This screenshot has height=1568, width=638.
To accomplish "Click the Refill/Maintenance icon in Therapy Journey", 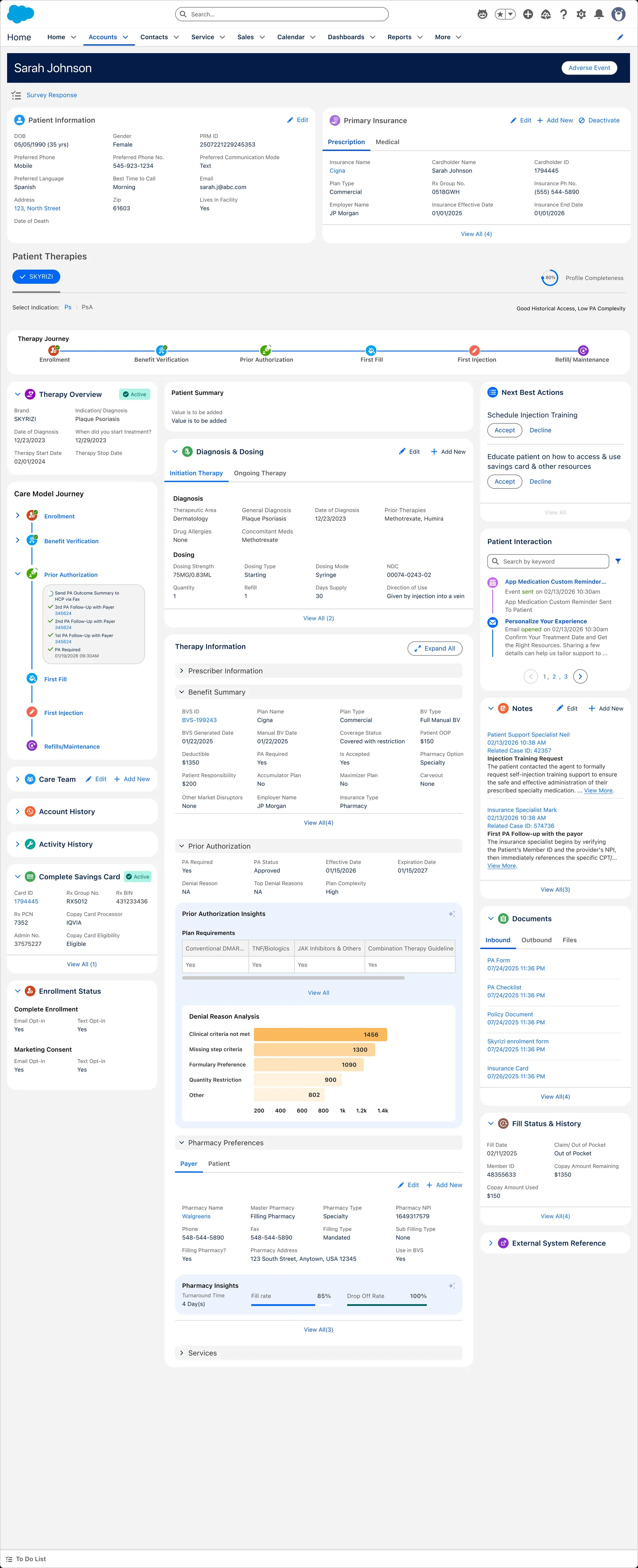I will click(x=583, y=350).
